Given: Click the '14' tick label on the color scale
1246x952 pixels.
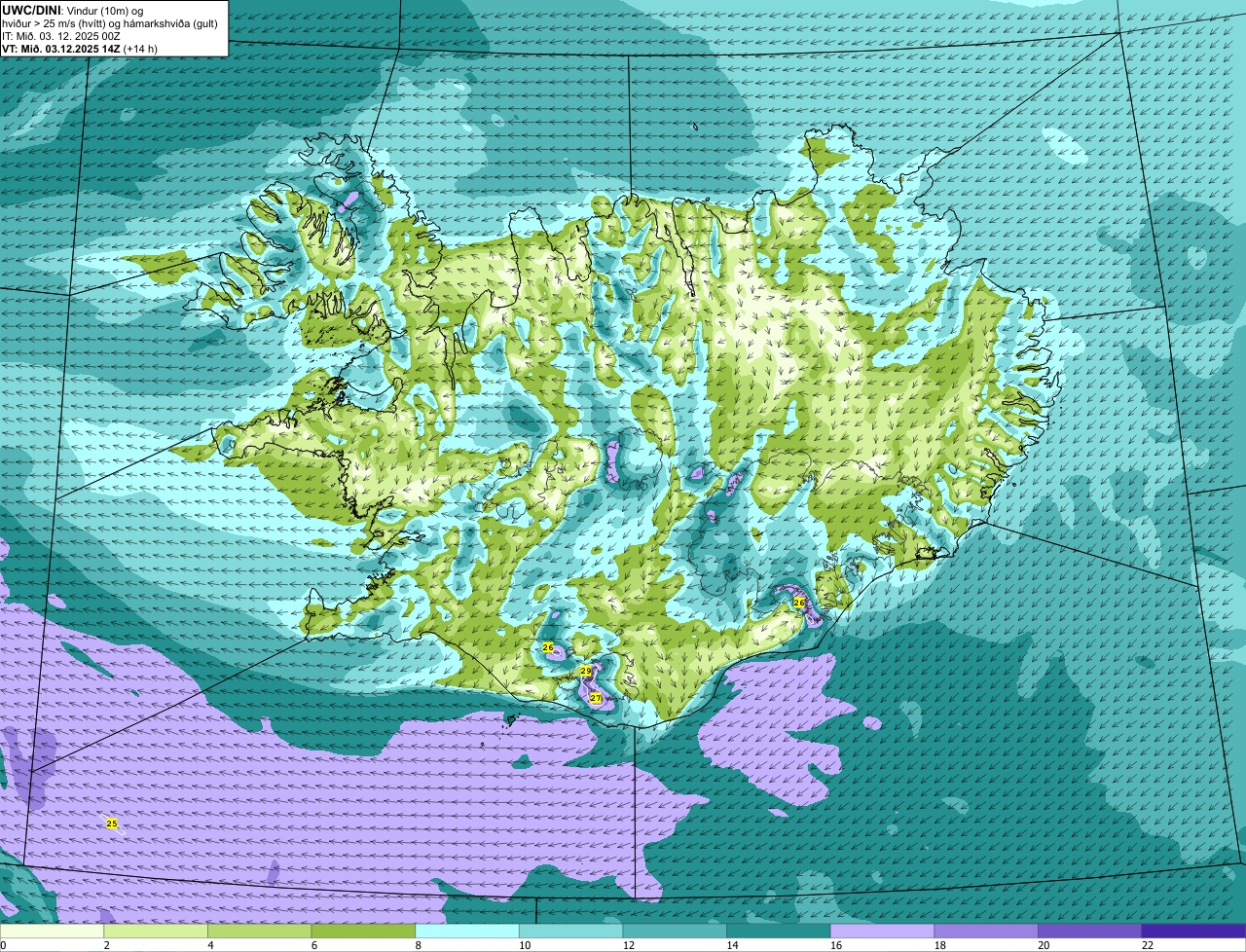Looking at the screenshot, I should tap(732, 945).
